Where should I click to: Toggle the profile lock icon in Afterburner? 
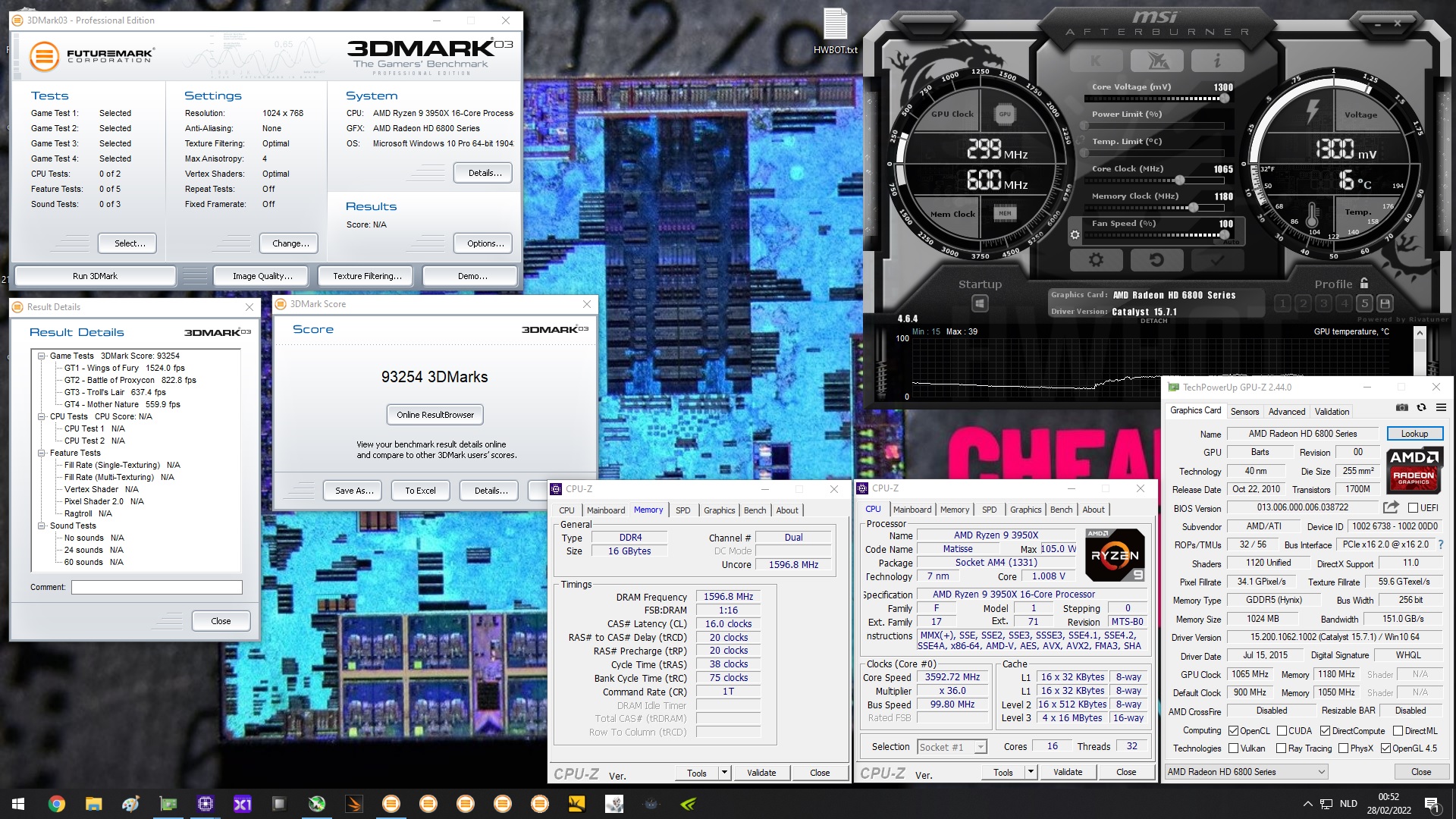point(1364,284)
